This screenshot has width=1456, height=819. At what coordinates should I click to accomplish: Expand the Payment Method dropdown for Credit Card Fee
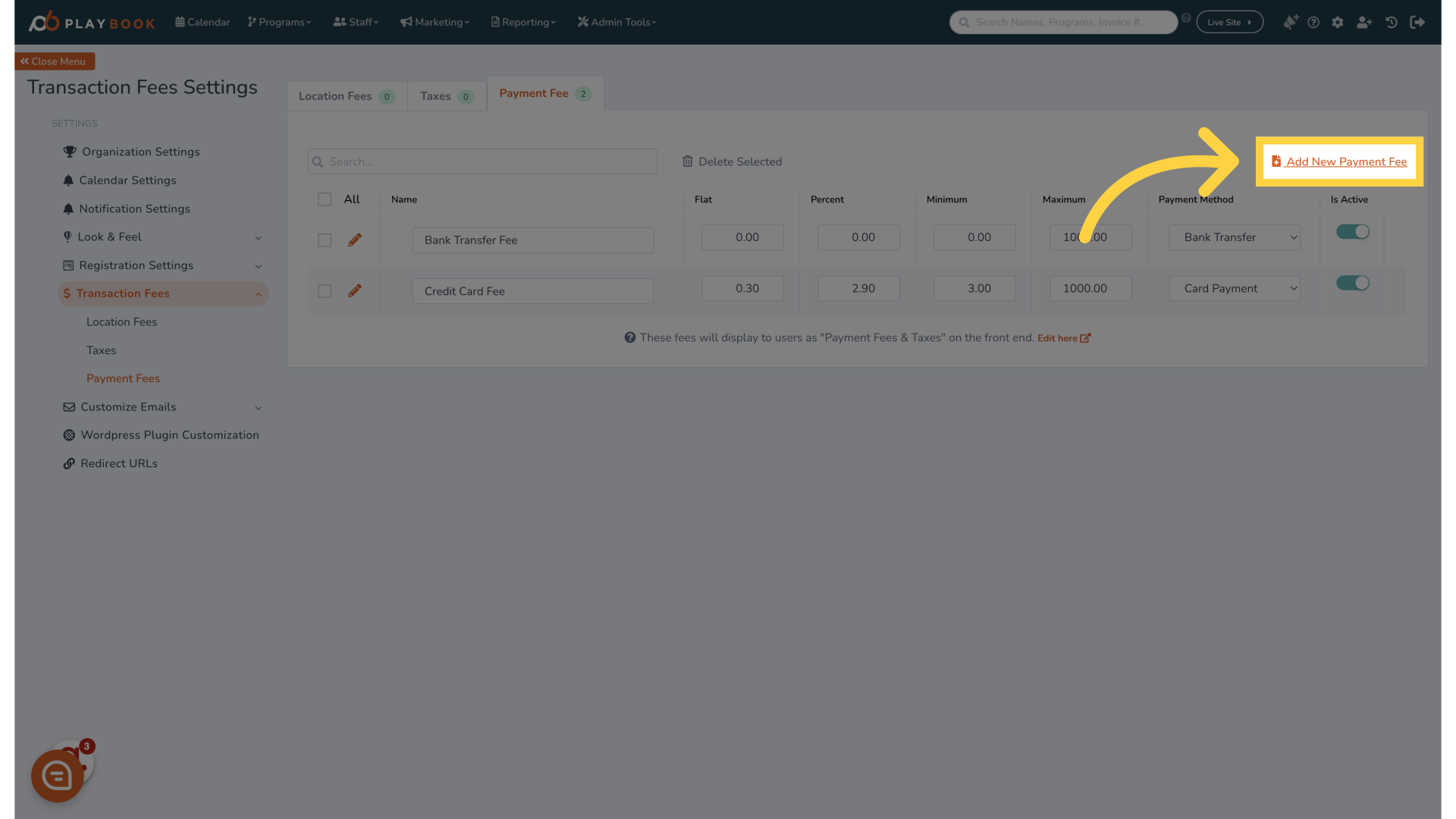click(1233, 288)
